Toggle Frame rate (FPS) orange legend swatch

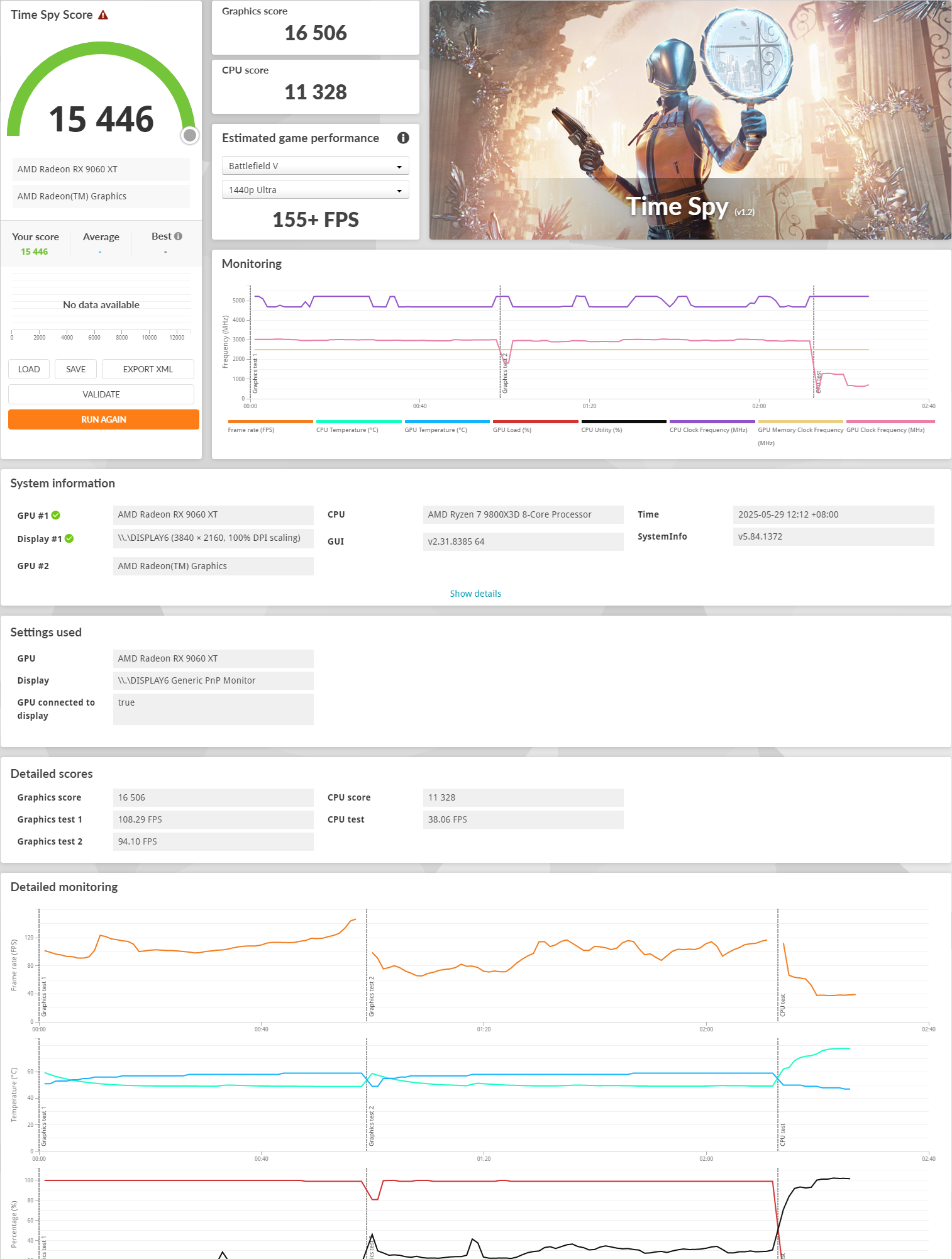(270, 422)
